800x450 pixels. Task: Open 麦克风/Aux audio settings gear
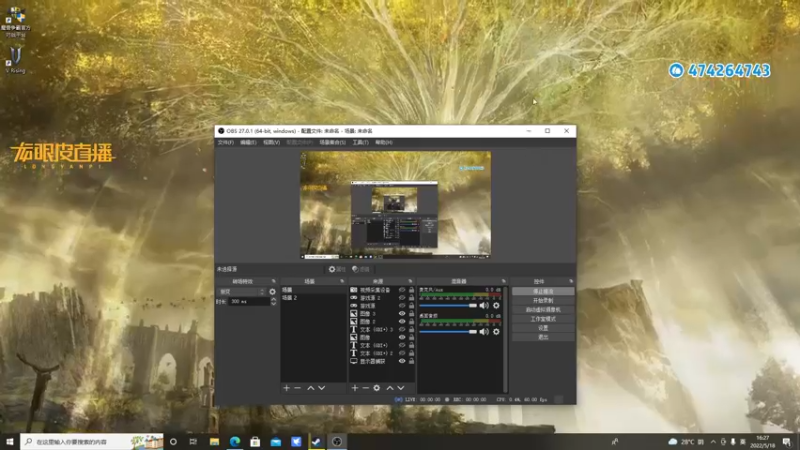(x=496, y=306)
